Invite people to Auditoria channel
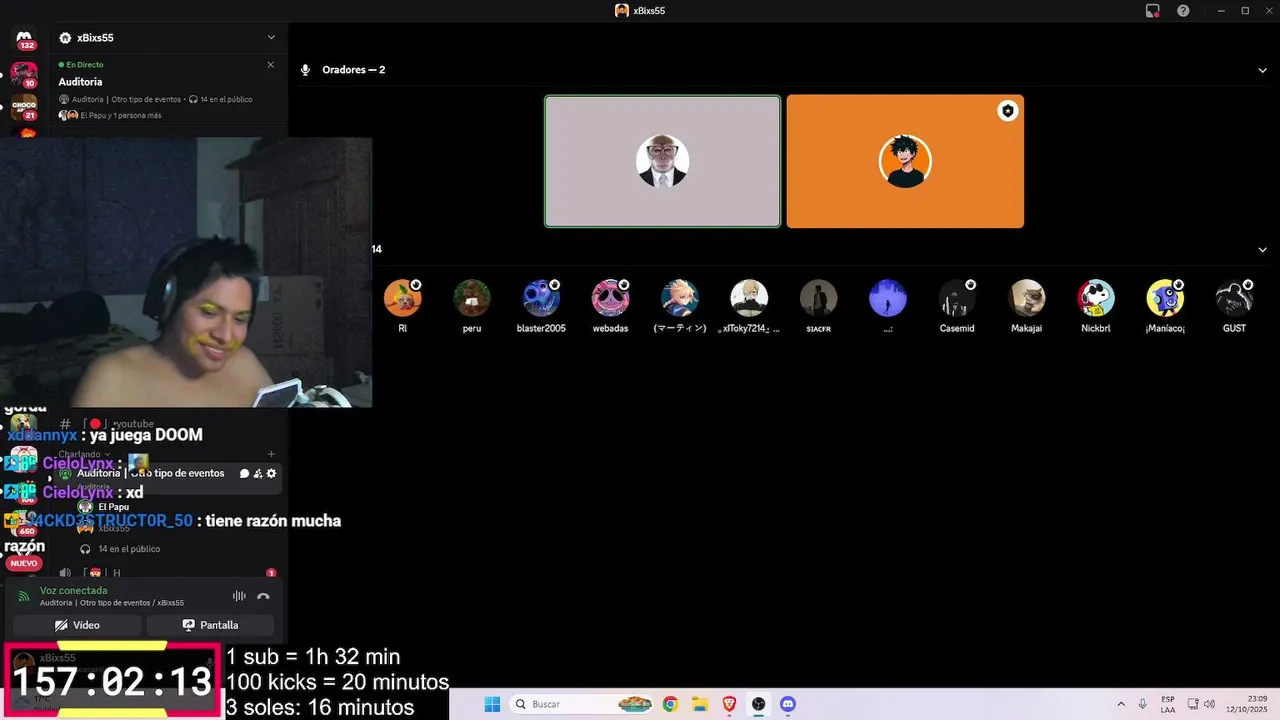Image resolution: width=1280 pixels, height=720 pixels. [x=258, y=474]
